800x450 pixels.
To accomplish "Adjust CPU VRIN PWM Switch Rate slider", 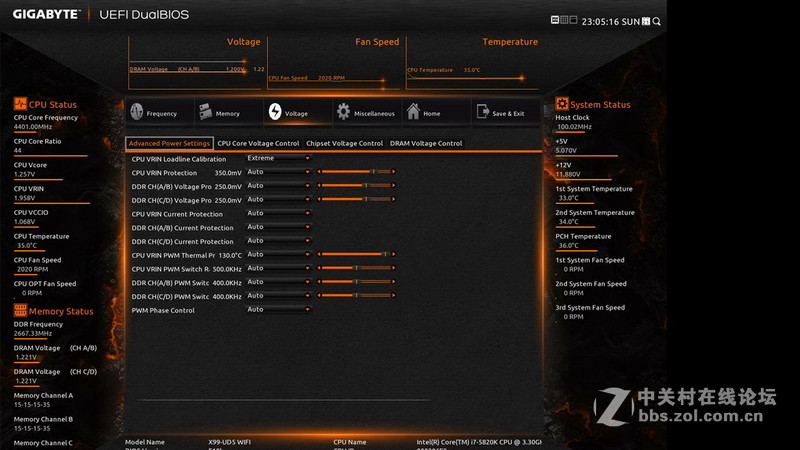I will pyautogui.click(x=356, y=268).
